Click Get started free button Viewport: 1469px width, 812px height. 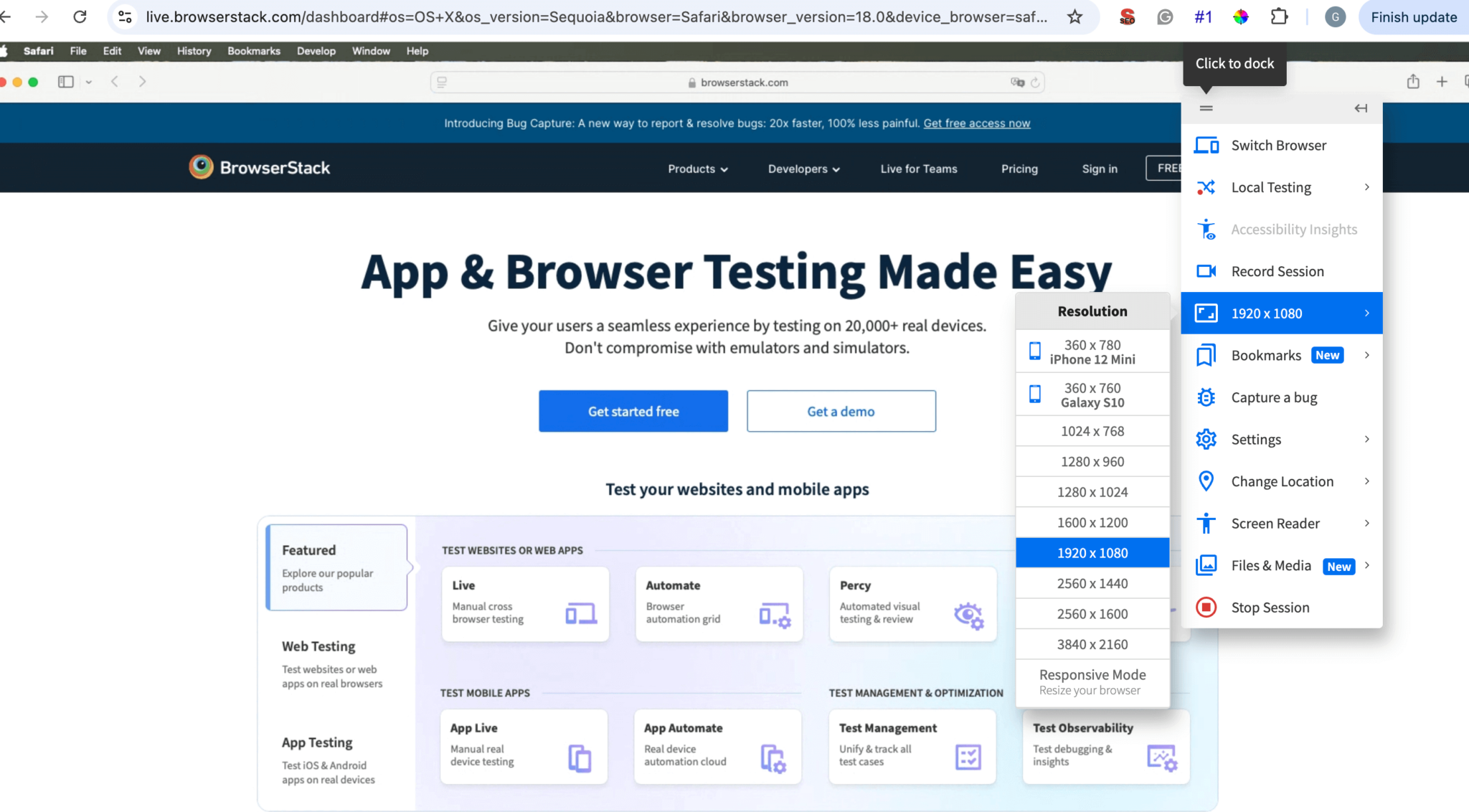[x=633, y=411]
